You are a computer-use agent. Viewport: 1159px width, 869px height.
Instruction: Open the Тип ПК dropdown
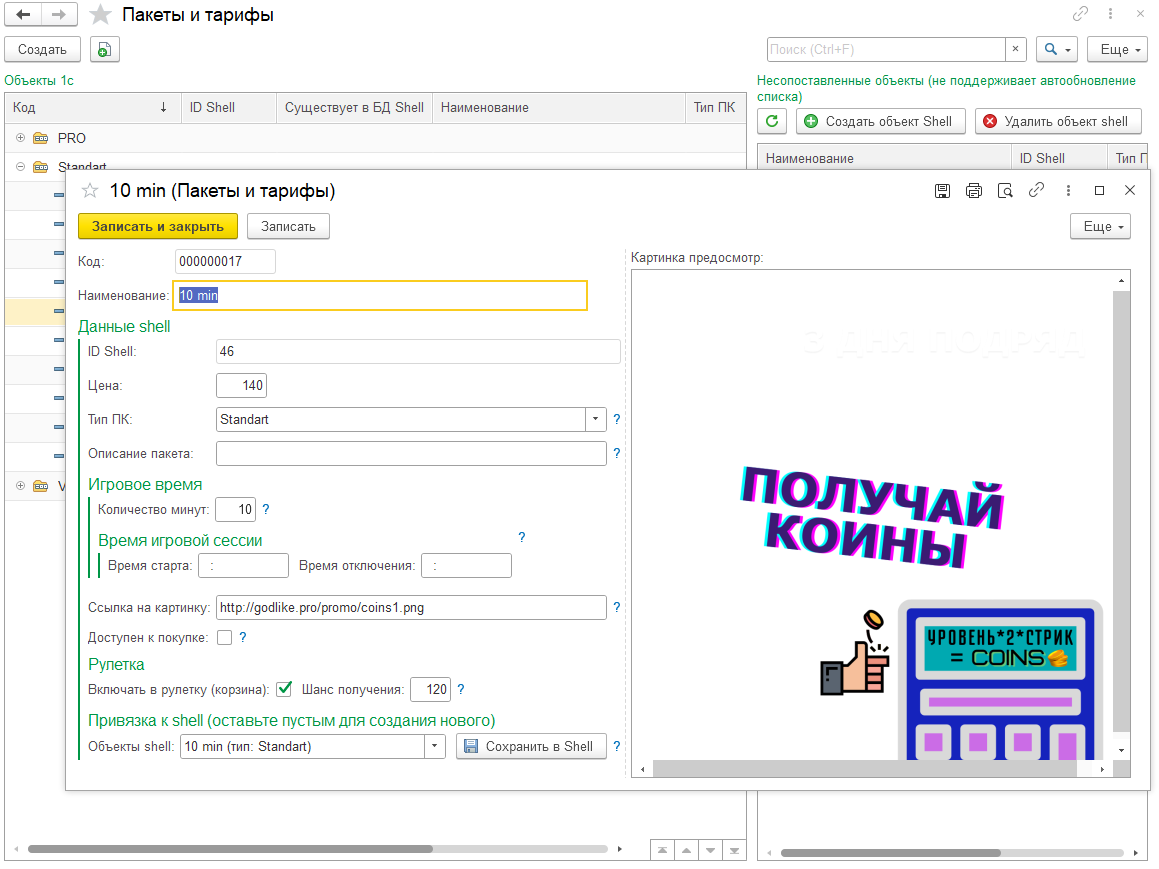[595, 419]
